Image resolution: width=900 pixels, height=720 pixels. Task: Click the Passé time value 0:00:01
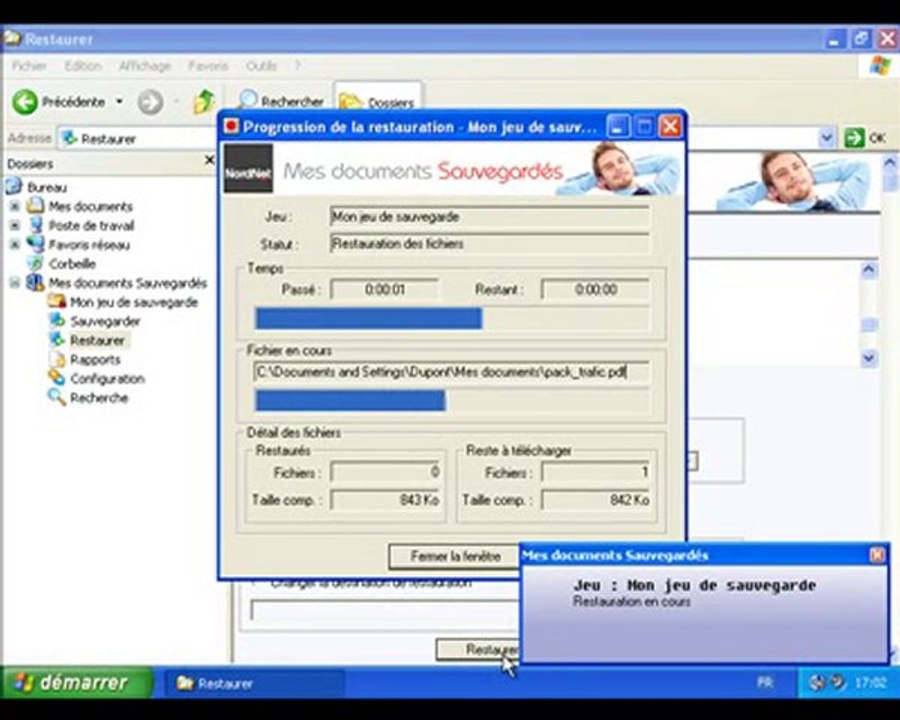[385, 289]
